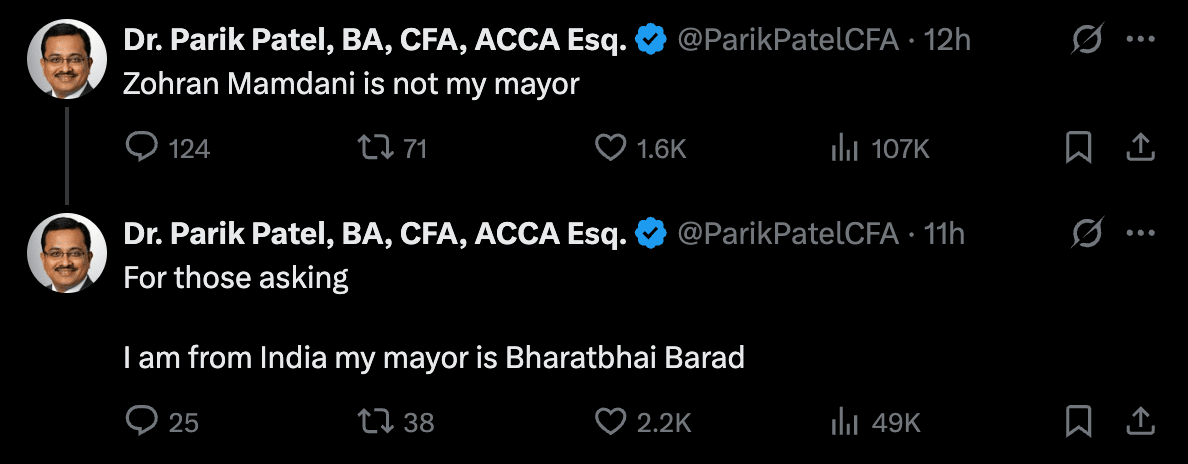Reply to the Bharatbhai Barad tweet
The image size is (1188, 464).
142,422
